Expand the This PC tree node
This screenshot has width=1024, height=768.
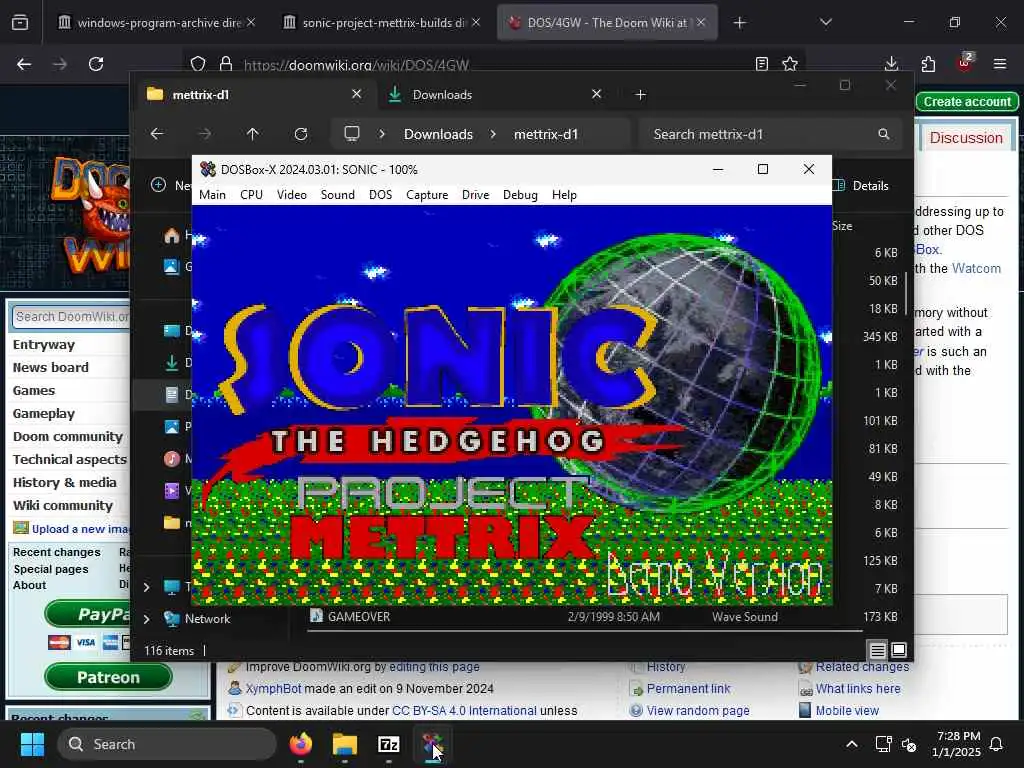[x=146, y=587]
